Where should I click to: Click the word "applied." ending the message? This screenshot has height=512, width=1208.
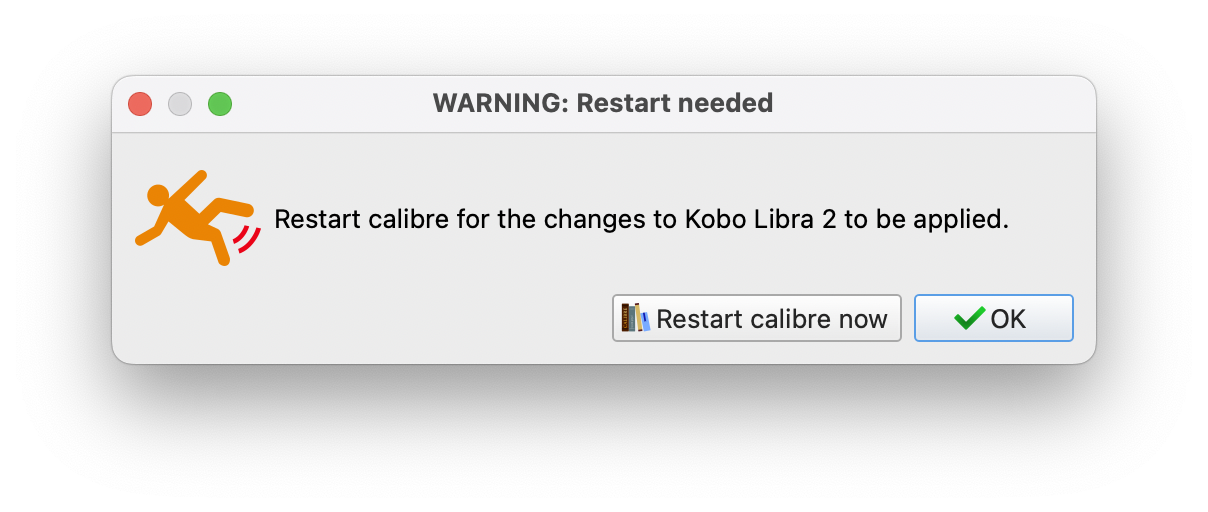(x=965, y=219)
